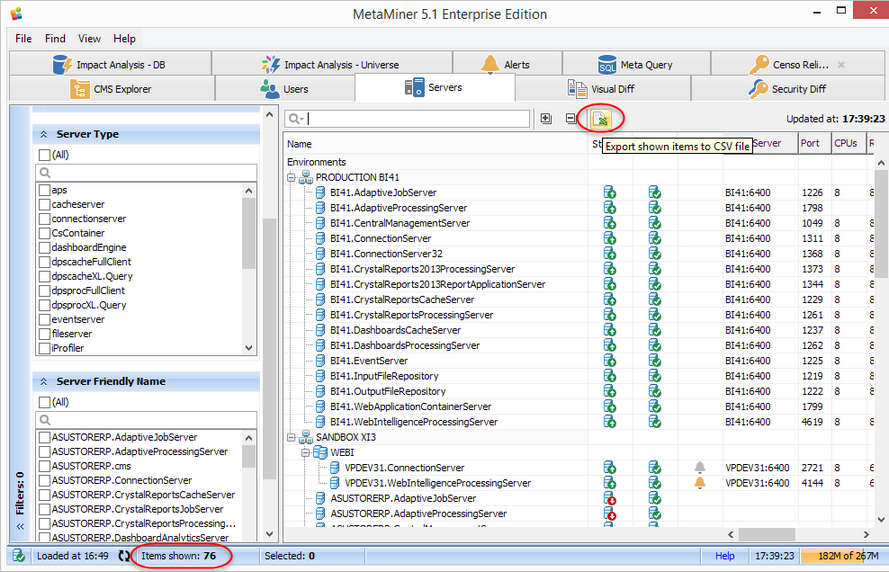Screen dimensions: 889x572
Task: Click the horizontal scrollbar thumb of servers table
Action: tap(767, 535)
